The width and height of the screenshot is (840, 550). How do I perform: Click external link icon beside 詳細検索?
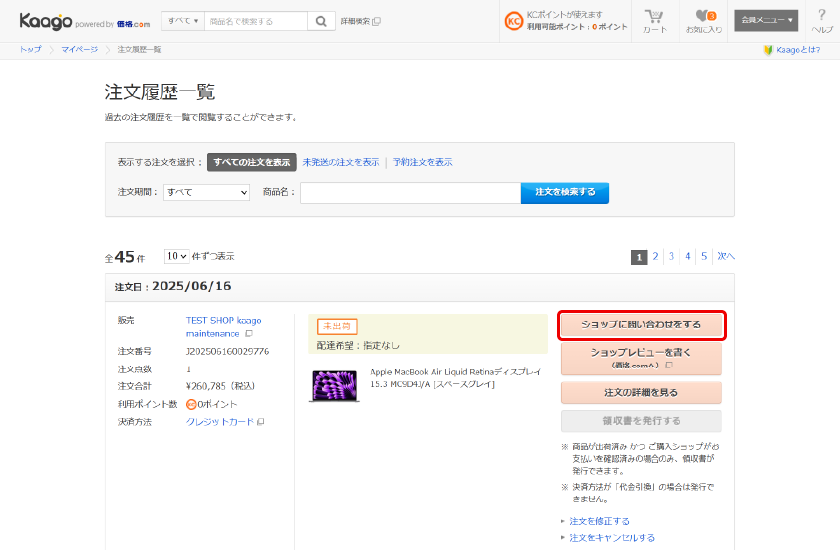point(377,21)
